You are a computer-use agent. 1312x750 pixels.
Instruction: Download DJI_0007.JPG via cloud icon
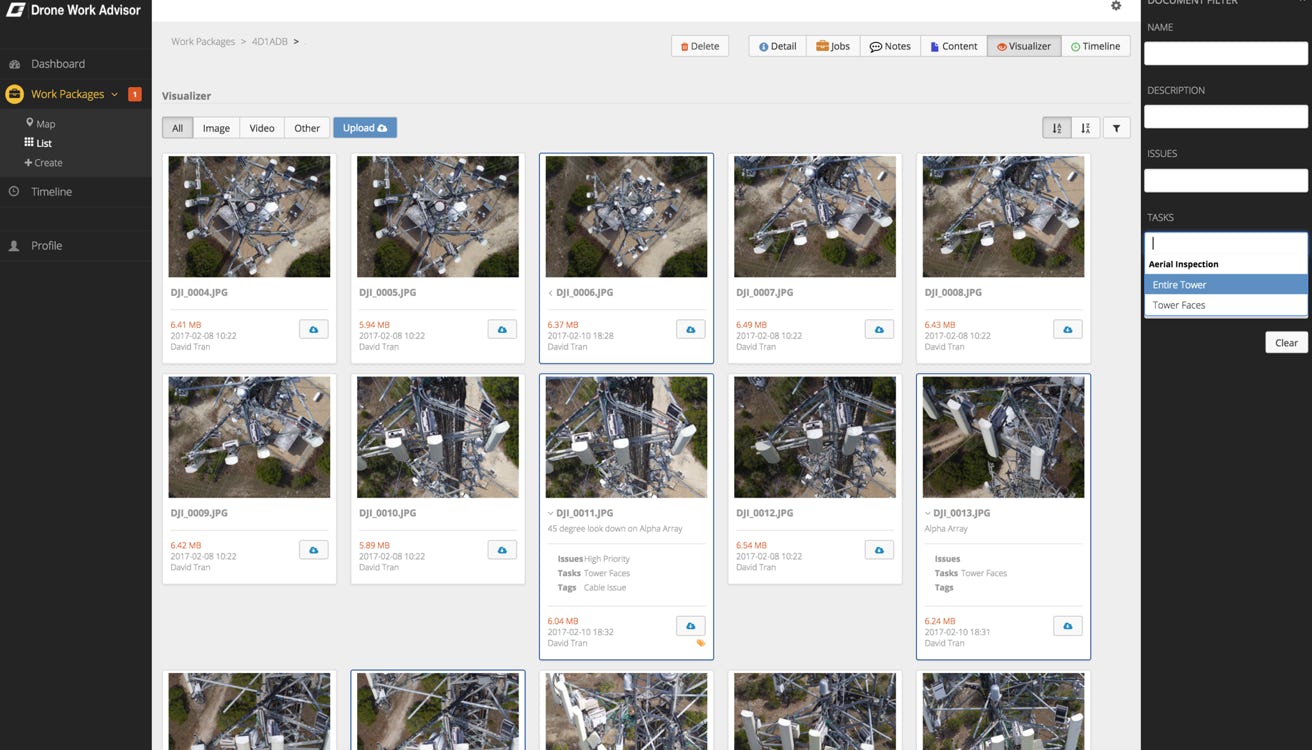point(879,329)
